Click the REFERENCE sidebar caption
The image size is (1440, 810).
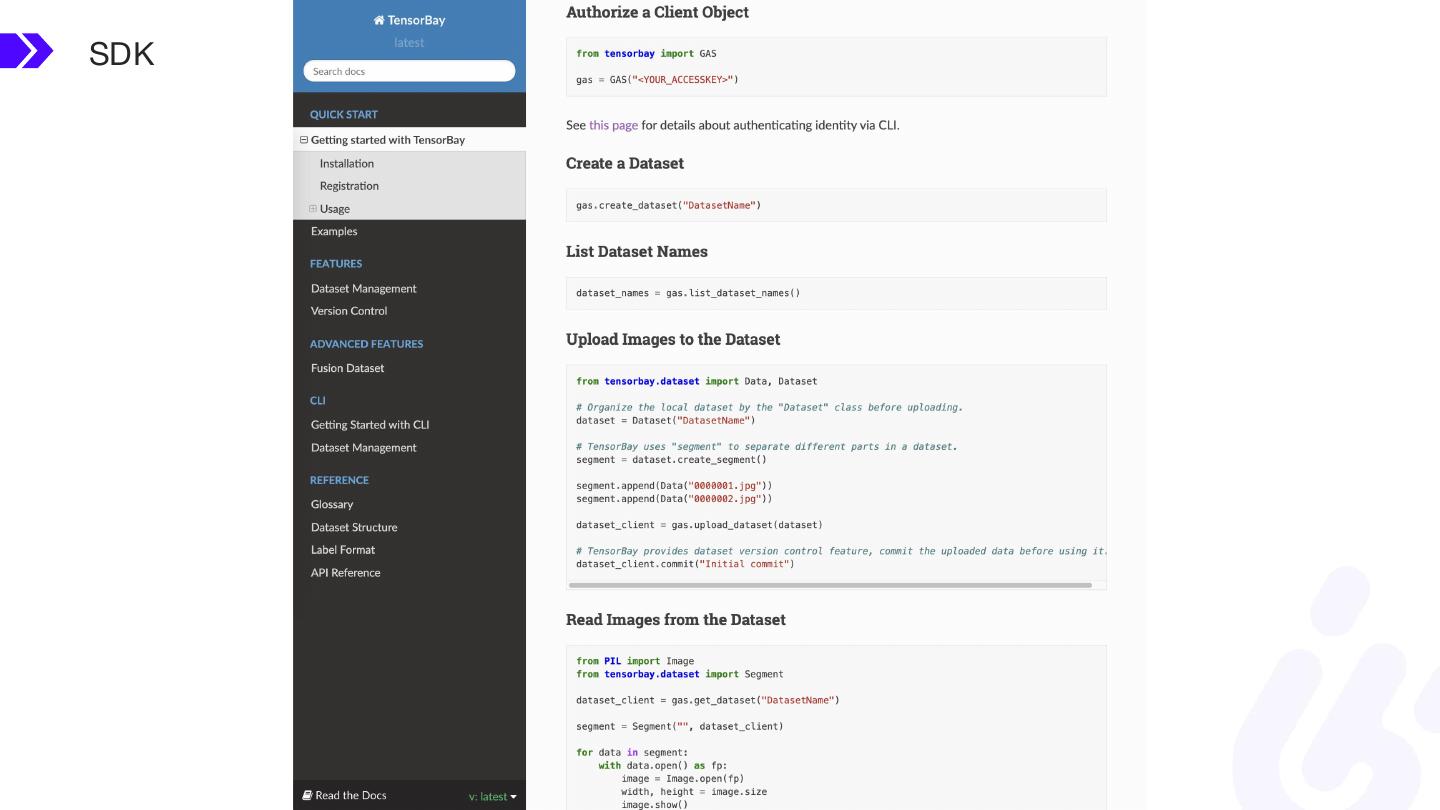point(339,480)
